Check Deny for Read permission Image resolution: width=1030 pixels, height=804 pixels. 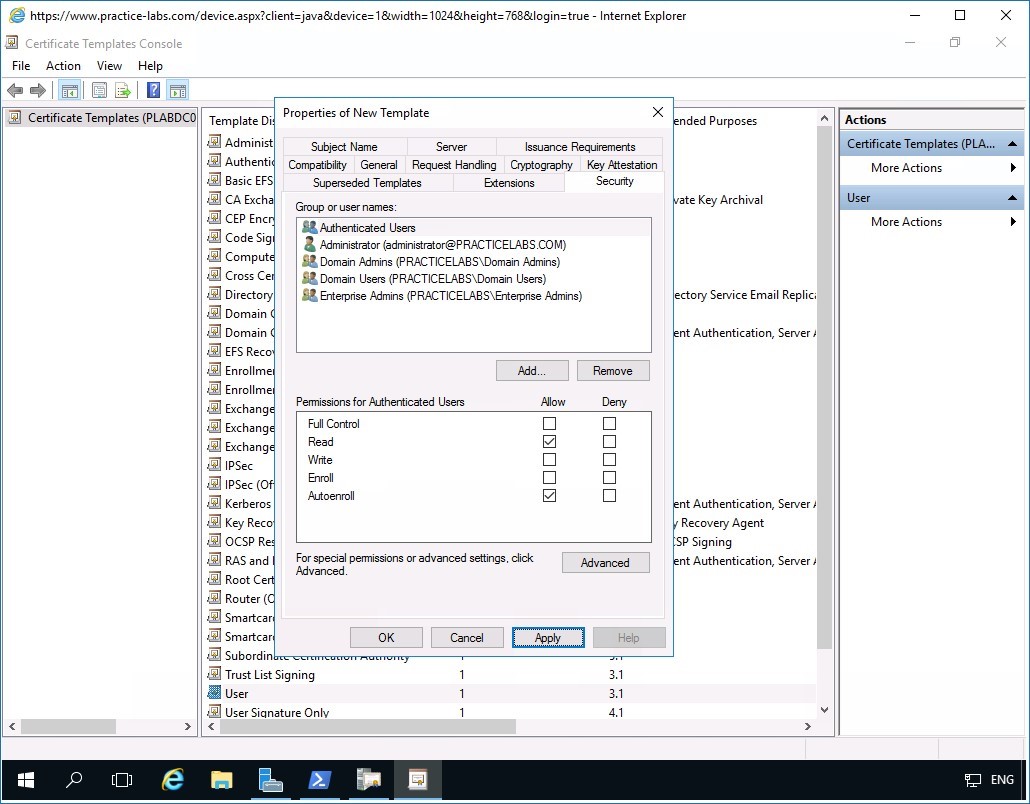pos(610,441)
